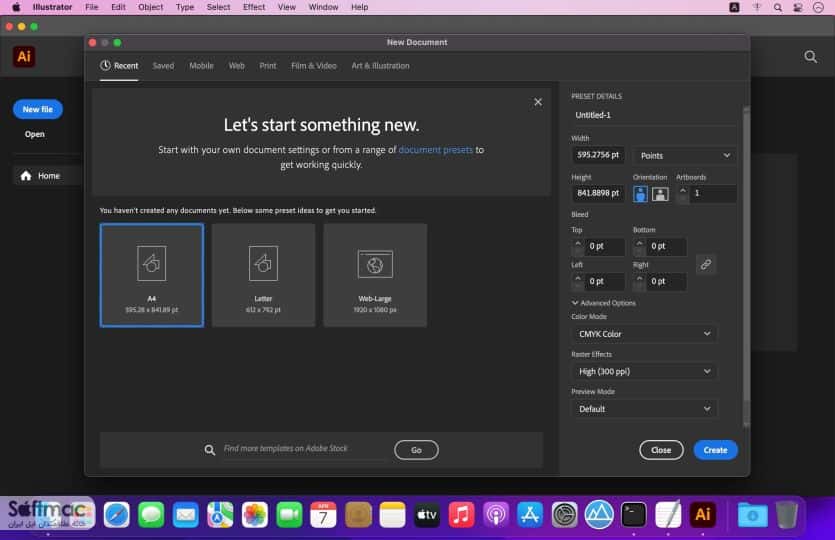Click the Height field 841.8898 pt
Screen dimensions: 835x540
598,193
